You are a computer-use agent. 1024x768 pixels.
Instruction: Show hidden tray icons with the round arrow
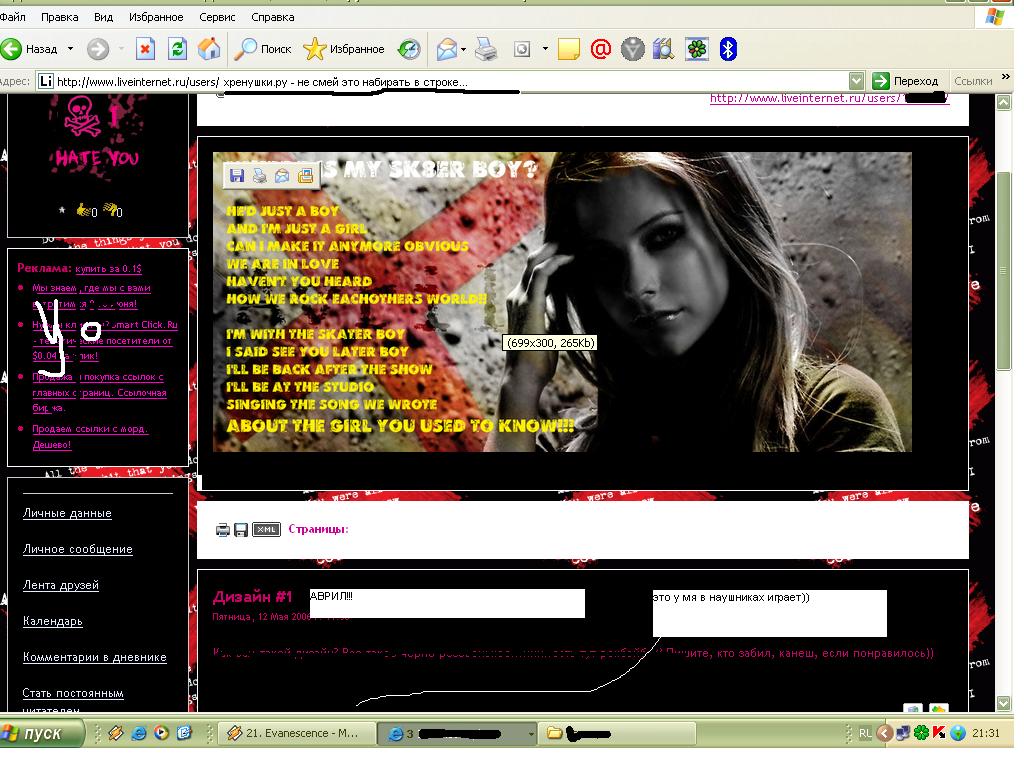(x=885, y=733)
